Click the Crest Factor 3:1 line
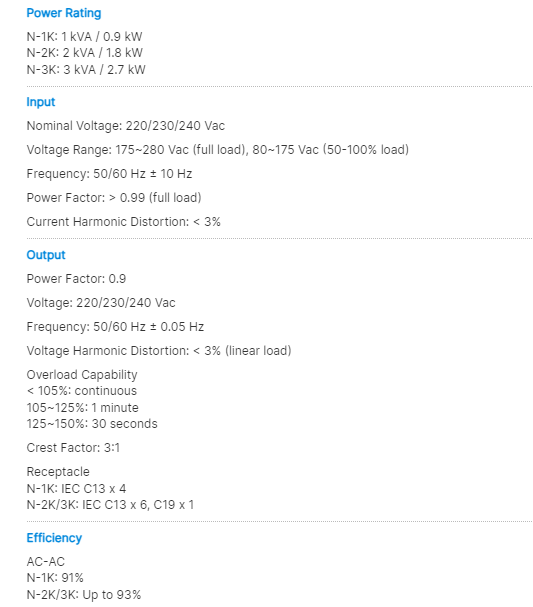Screen dimensions: 533x607 [73, 448]
